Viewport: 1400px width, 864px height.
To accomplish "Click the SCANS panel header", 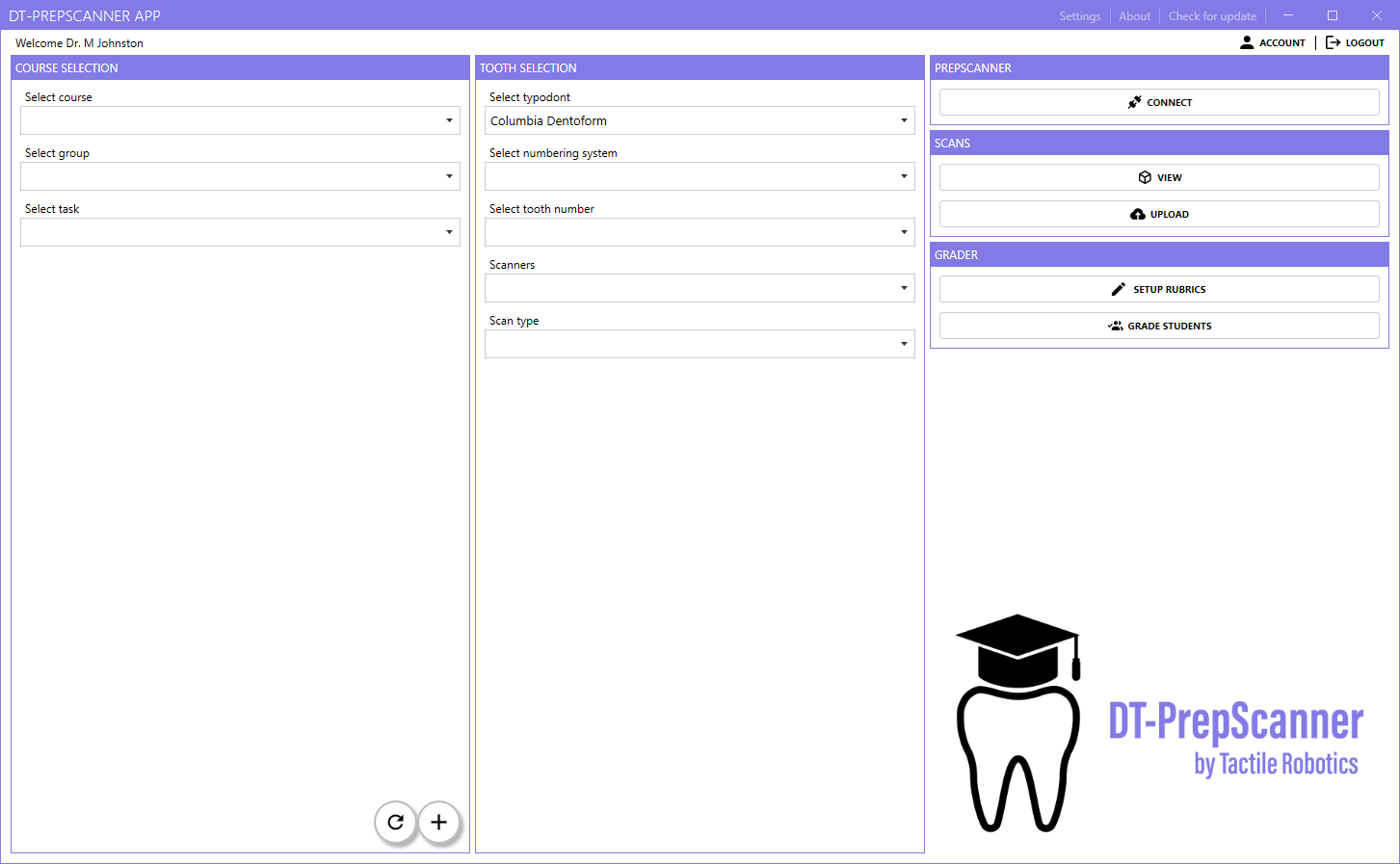I will click(x=1159, y=143).
